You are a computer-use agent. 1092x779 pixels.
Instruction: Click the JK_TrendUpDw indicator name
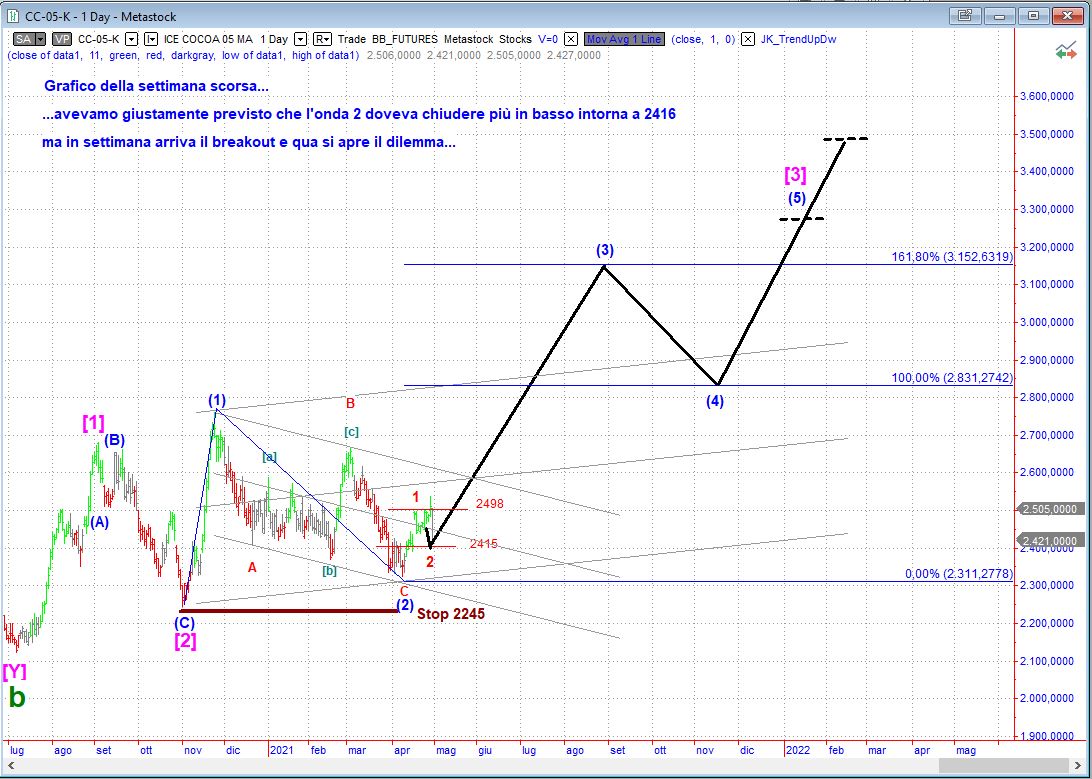point(797,40)
